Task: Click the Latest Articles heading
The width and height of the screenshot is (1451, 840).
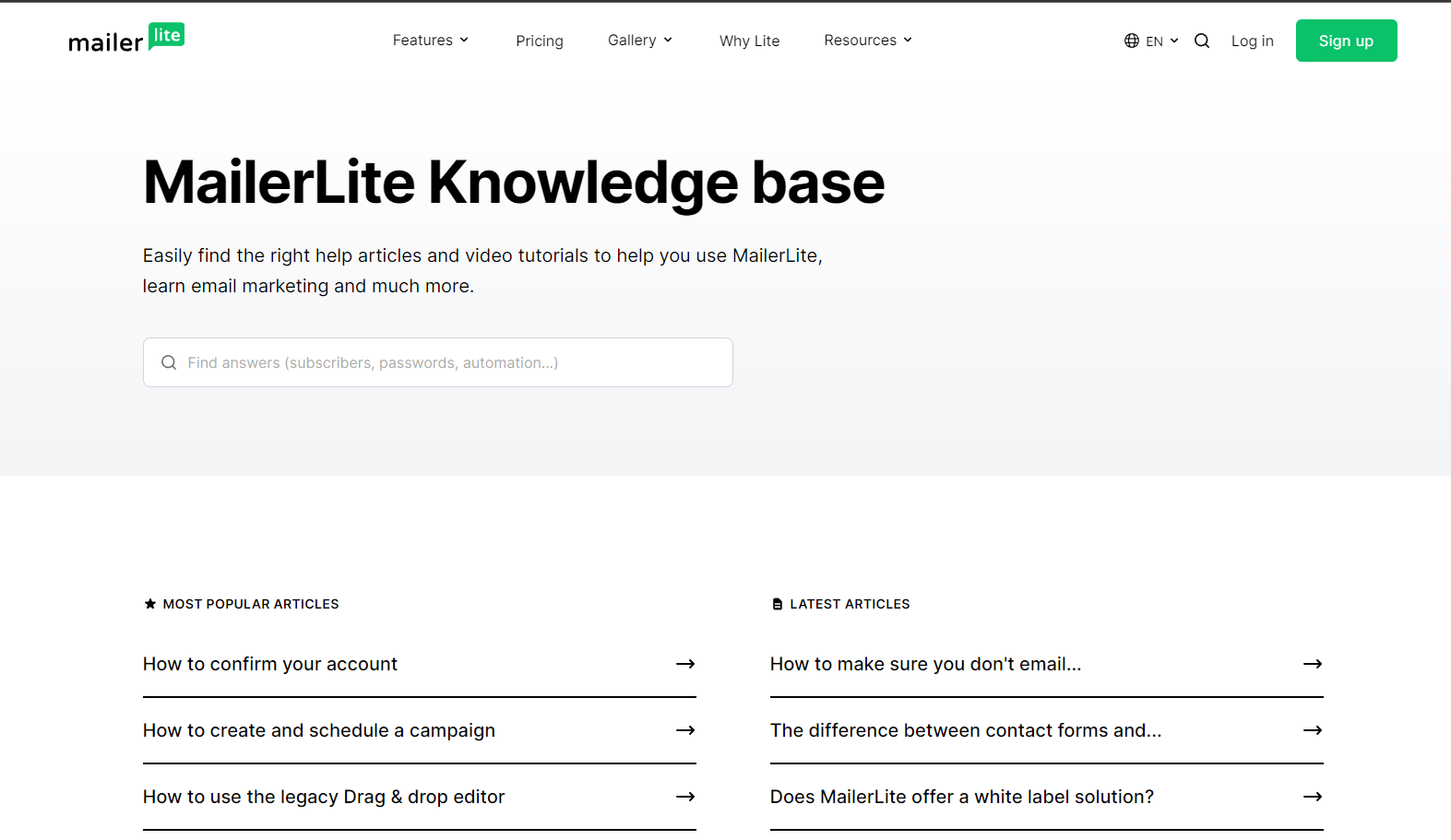Action: [840, 604]
